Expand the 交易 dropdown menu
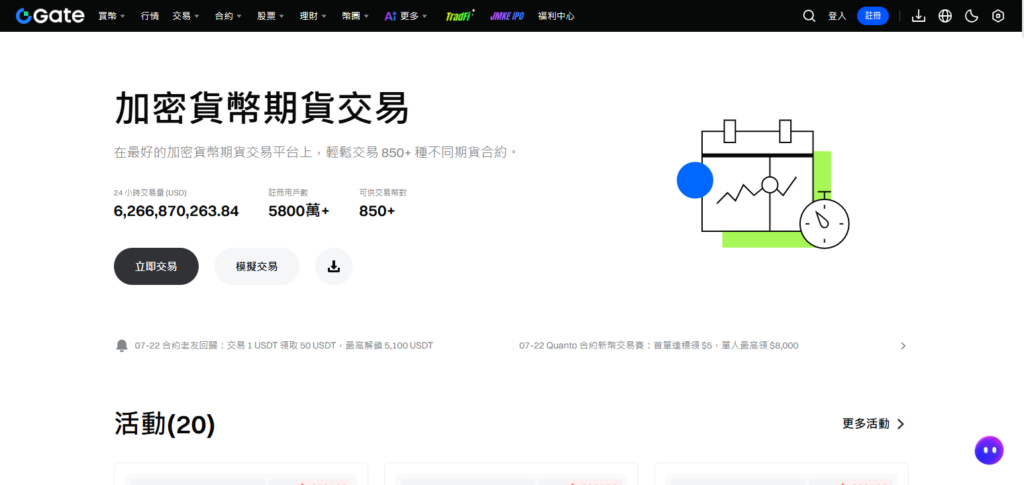This screenshot has width=1024, height=485. 186,16
